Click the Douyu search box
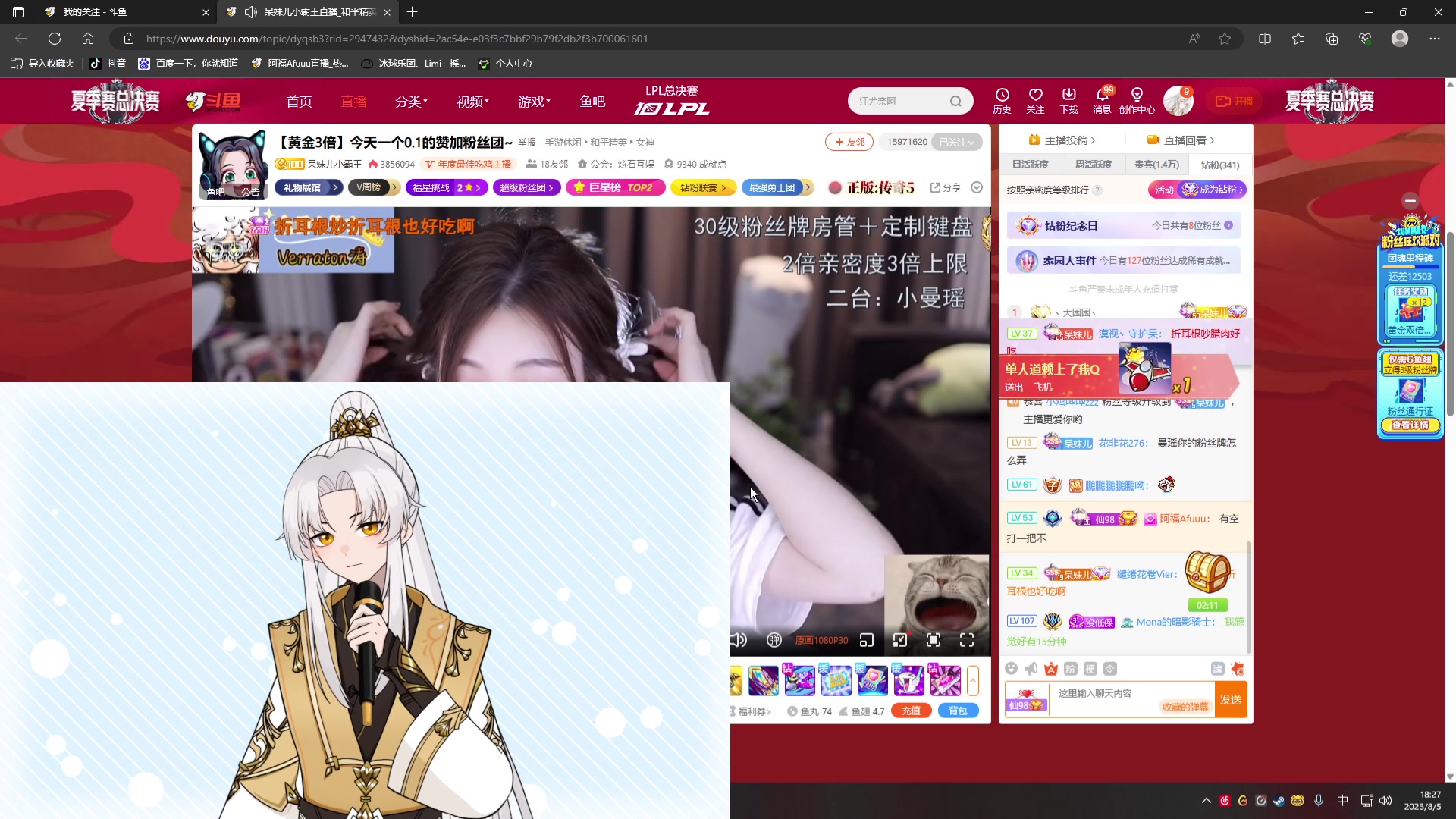This screenshot has width=1456, height=819. [x=910, y=101]
